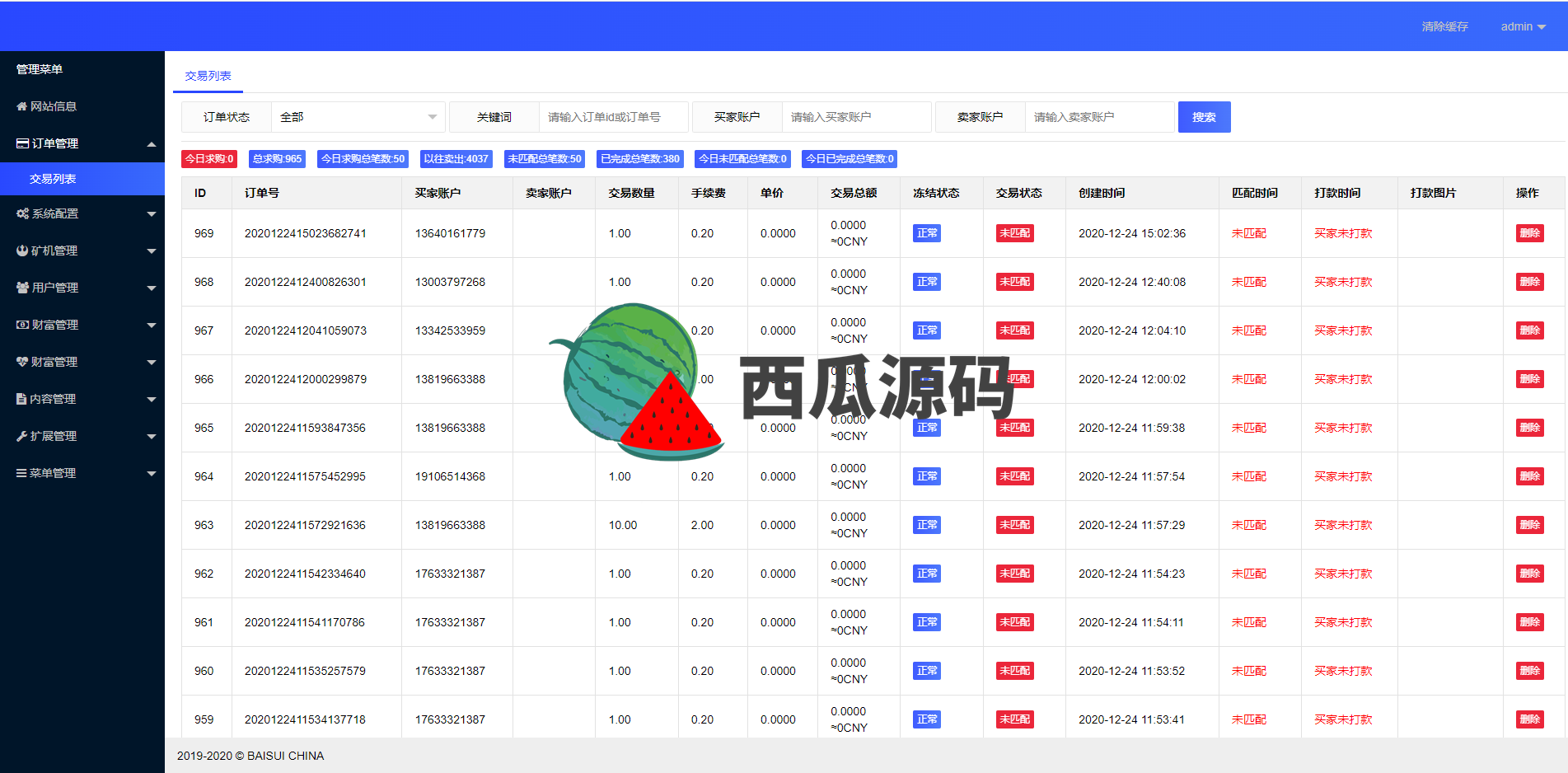Click the 矿机管理 power icon

(22, 251)
